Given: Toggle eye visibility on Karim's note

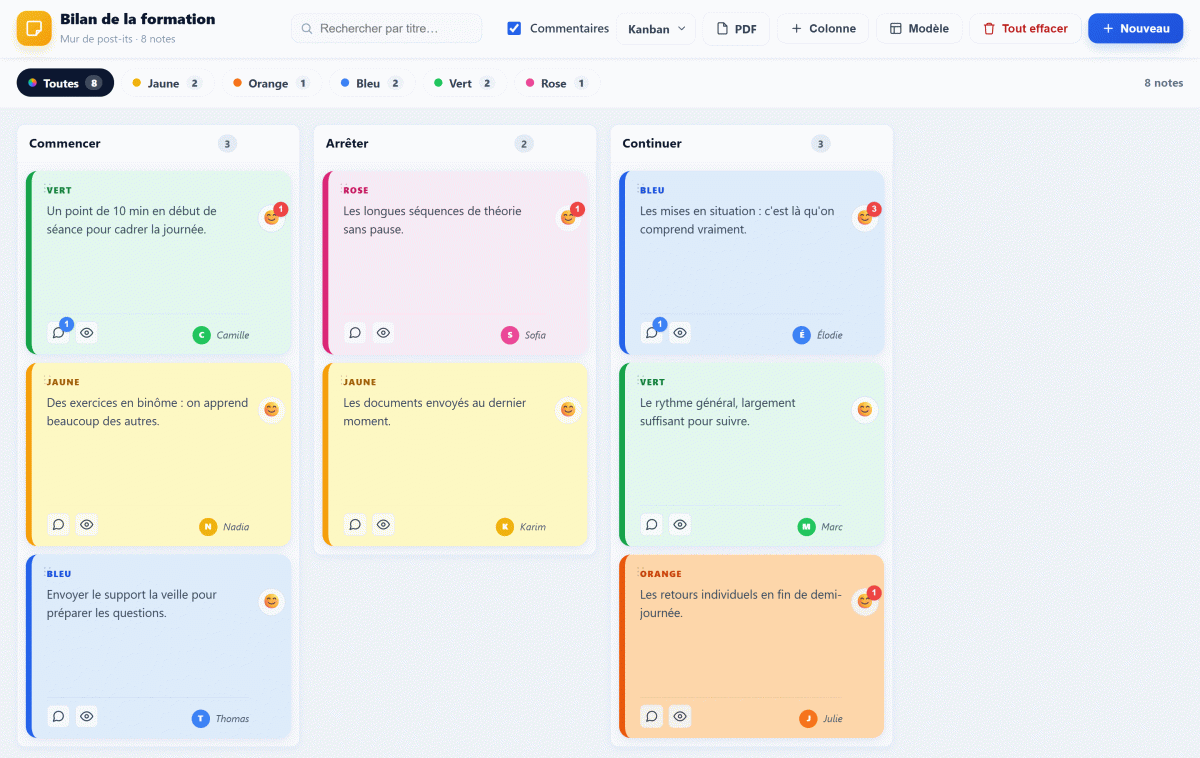Looking at the screenshot, I should (x=384, y=525).
